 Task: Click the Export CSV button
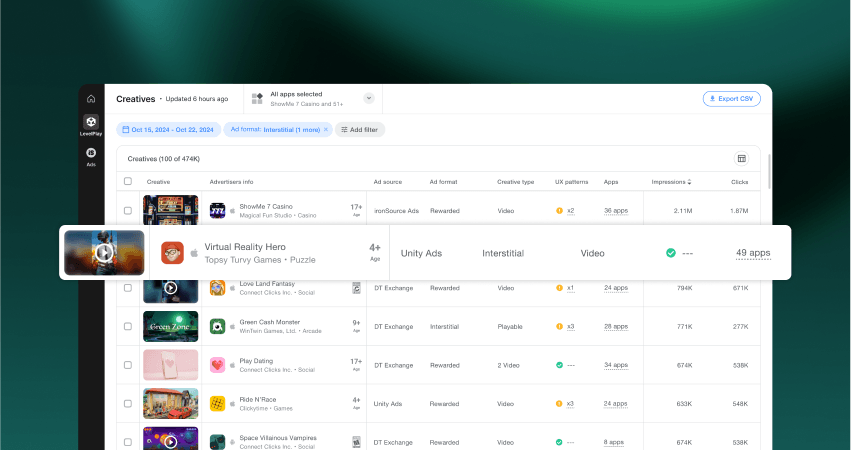(x=731, y=99)
